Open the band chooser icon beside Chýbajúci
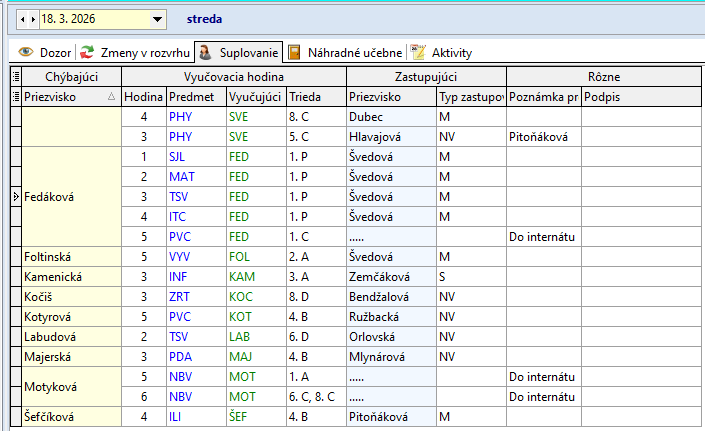The width and height of the screenshot is (705, 431). (15, 76)
